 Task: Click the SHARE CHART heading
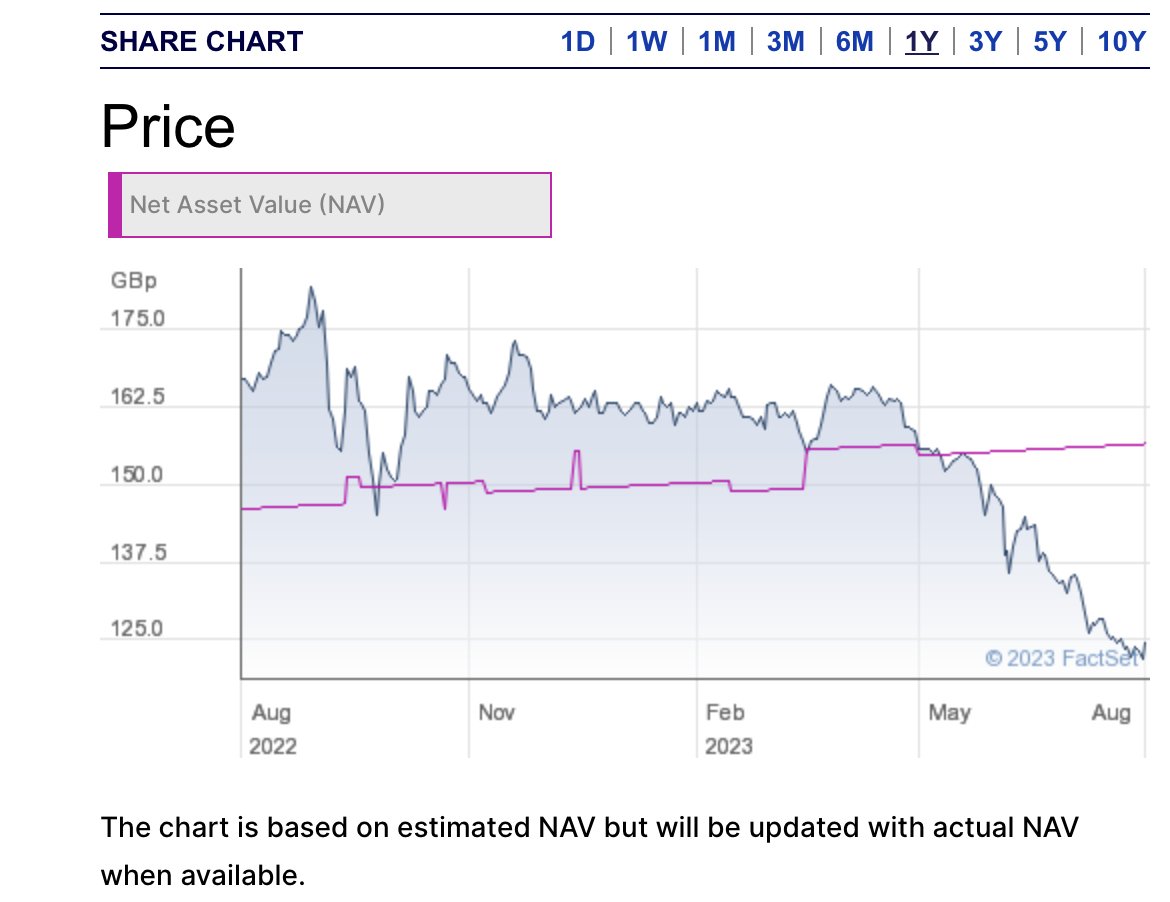tap(201, 41)
